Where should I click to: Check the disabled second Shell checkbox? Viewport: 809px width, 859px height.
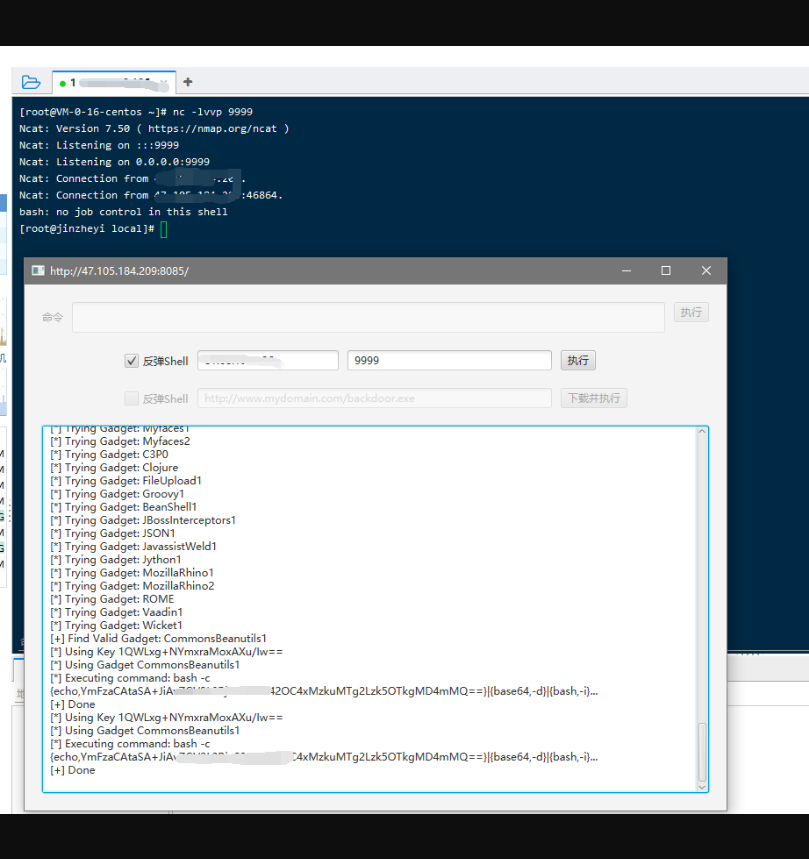[x=131, y=398]
